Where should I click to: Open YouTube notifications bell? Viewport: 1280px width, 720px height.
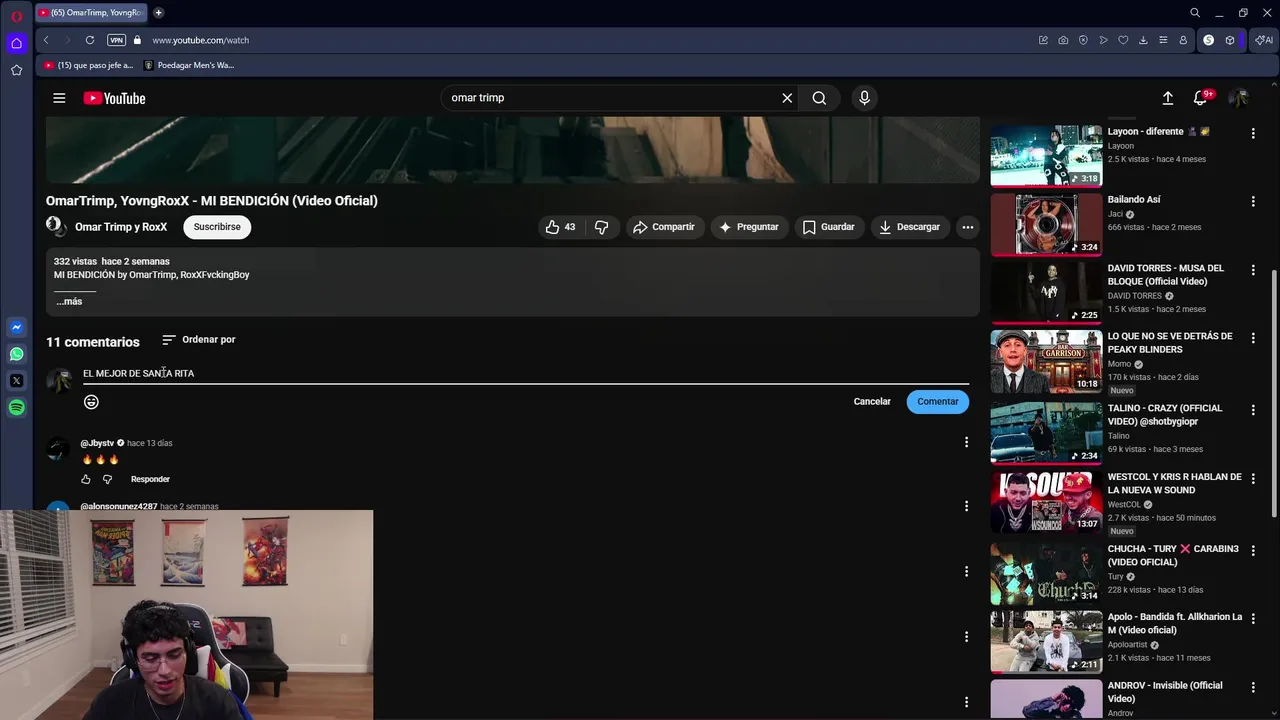click(x=1201, y=98)
